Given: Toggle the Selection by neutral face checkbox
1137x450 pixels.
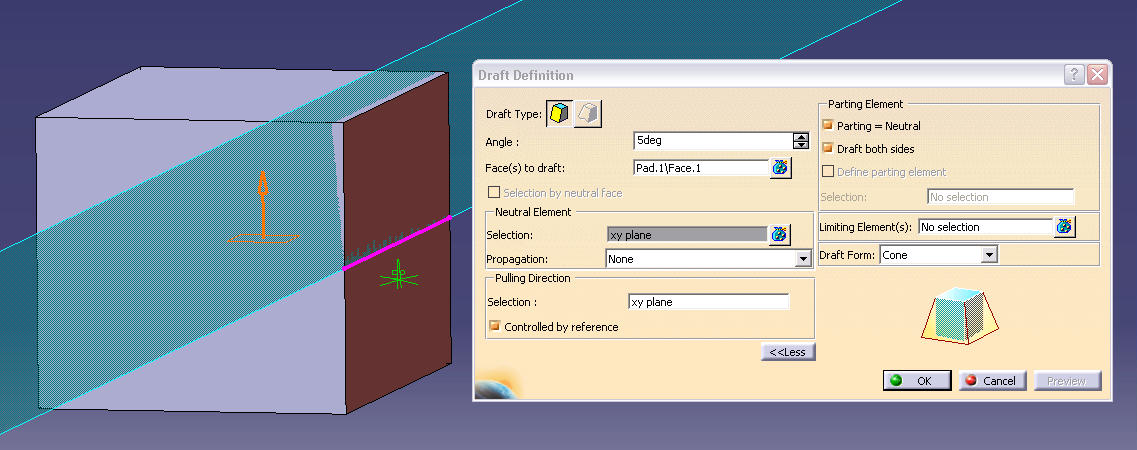Looking at the screenshot, I should (x=494, y=192).
